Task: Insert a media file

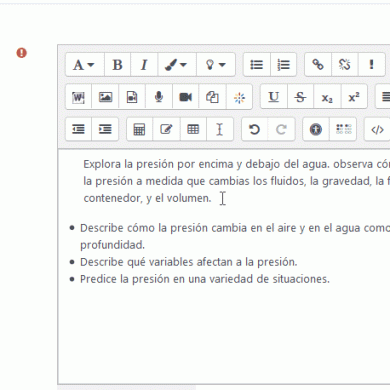Action: [x=132, y=97]
